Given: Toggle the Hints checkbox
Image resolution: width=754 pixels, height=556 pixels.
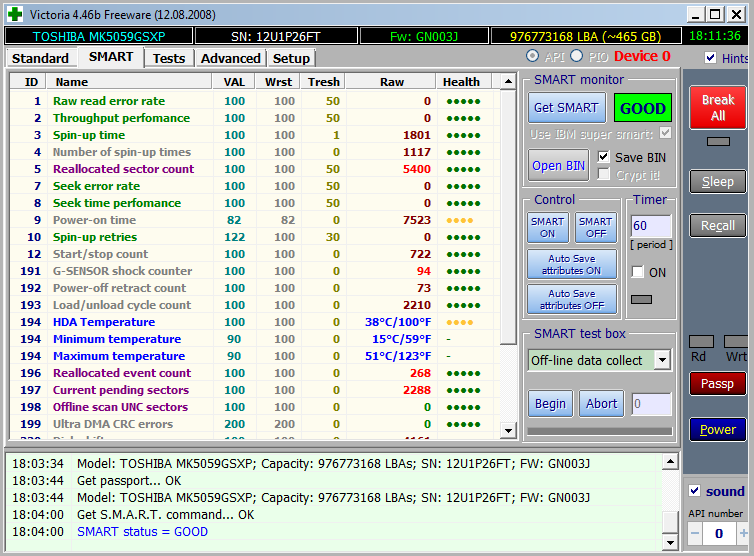Looking at the screenshot, I should point(710,58).
